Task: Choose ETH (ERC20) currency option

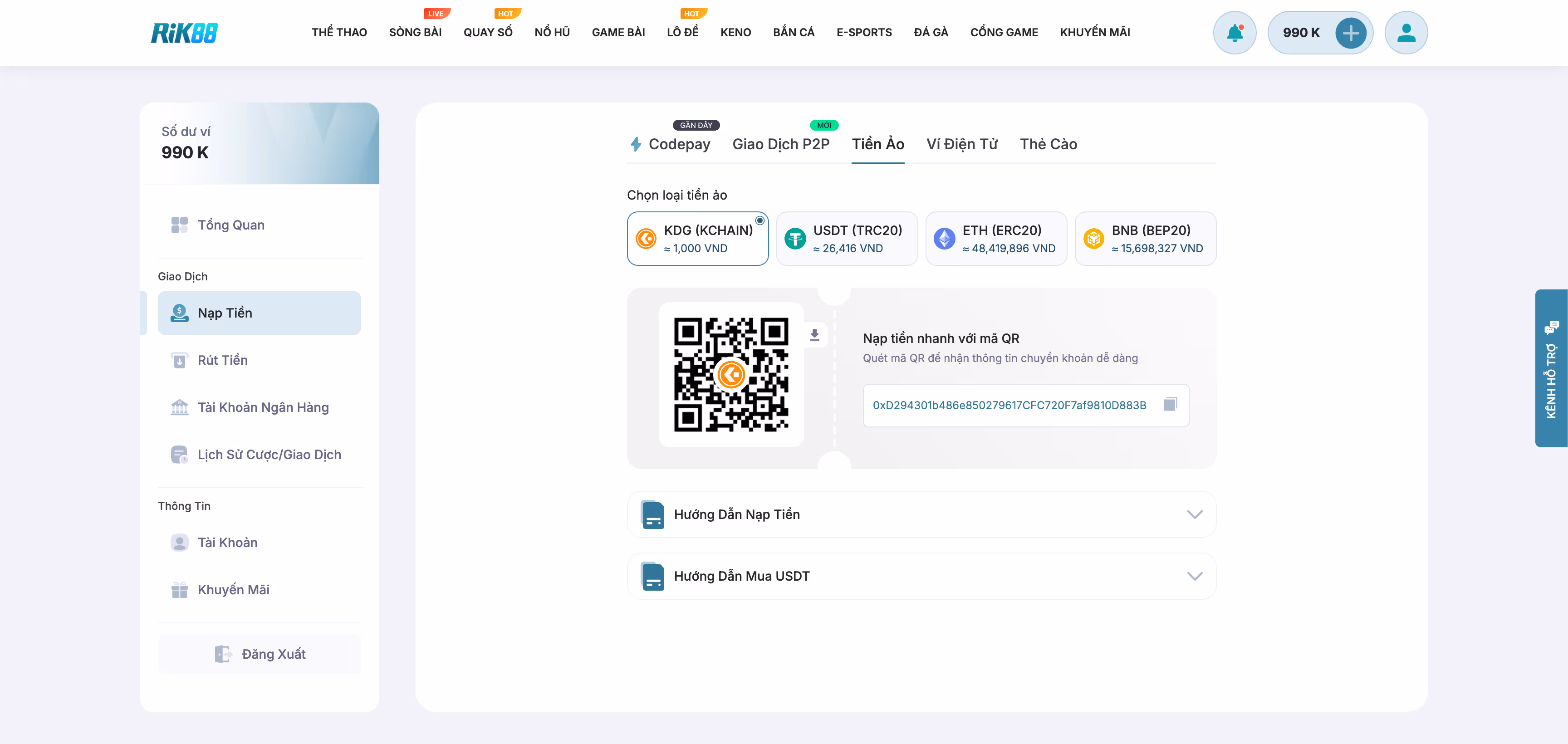Action: (996, 239)
